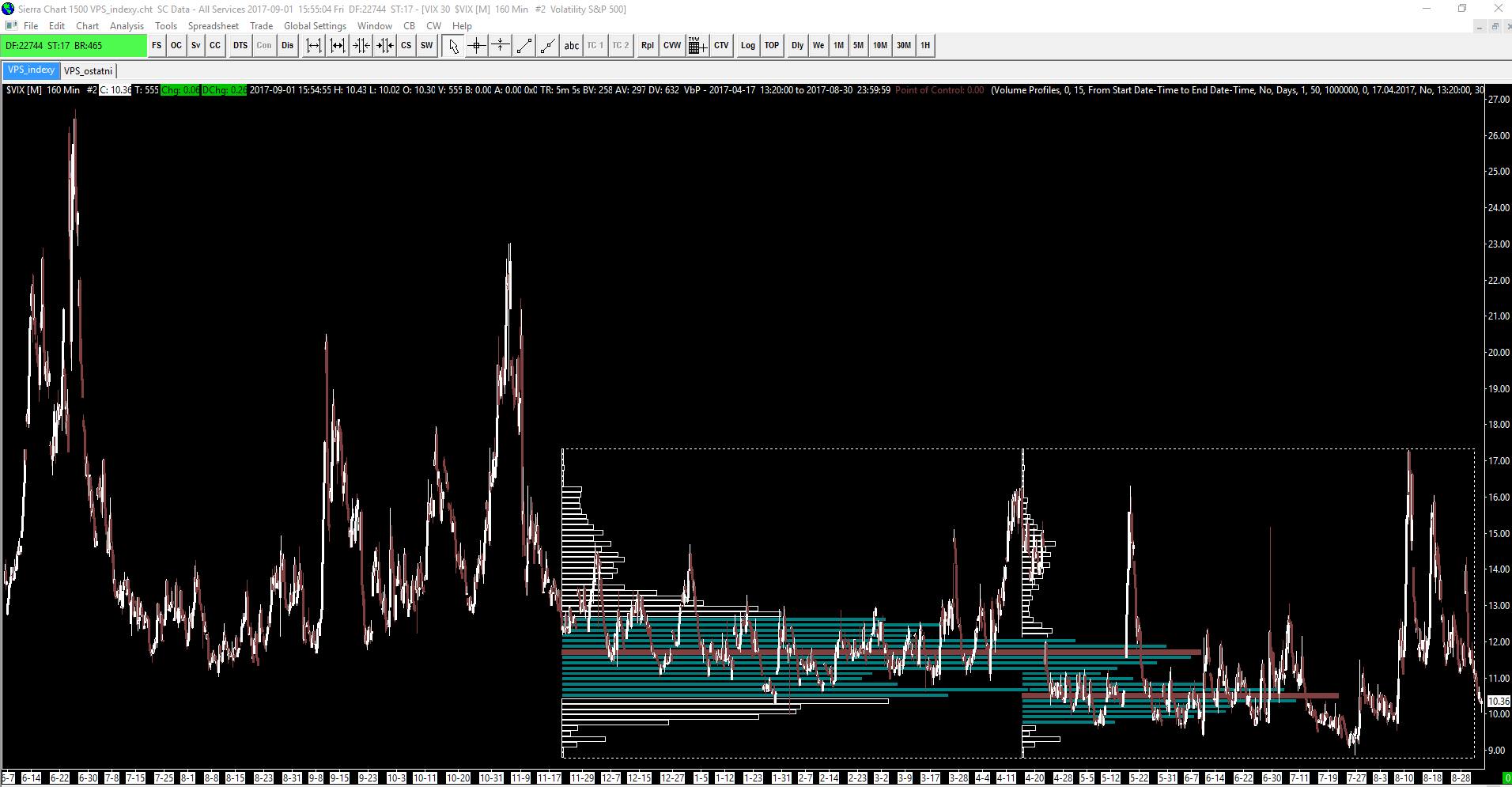Click the TOP toolbar button
Image resolution: width=1512 pixels, height=787 pixels.
[x=772, y=46]
